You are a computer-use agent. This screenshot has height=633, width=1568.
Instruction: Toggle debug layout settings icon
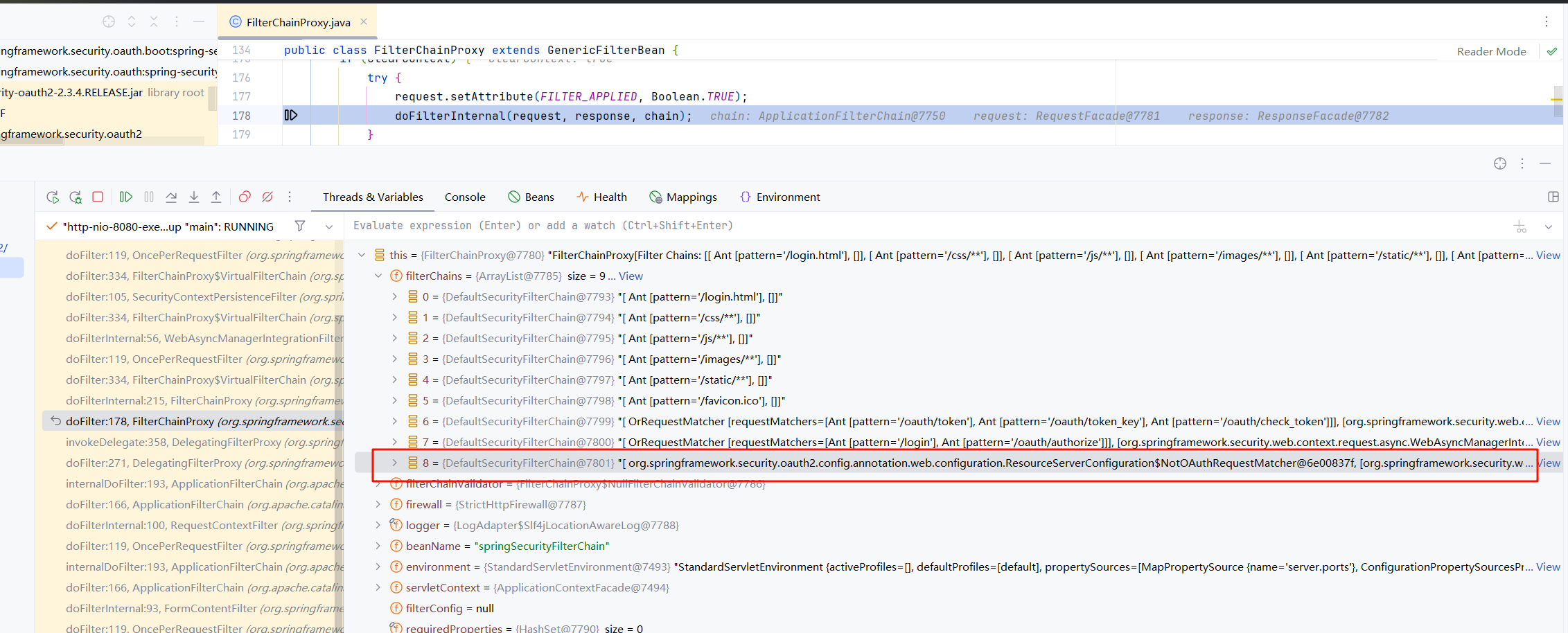(1553, 197)
